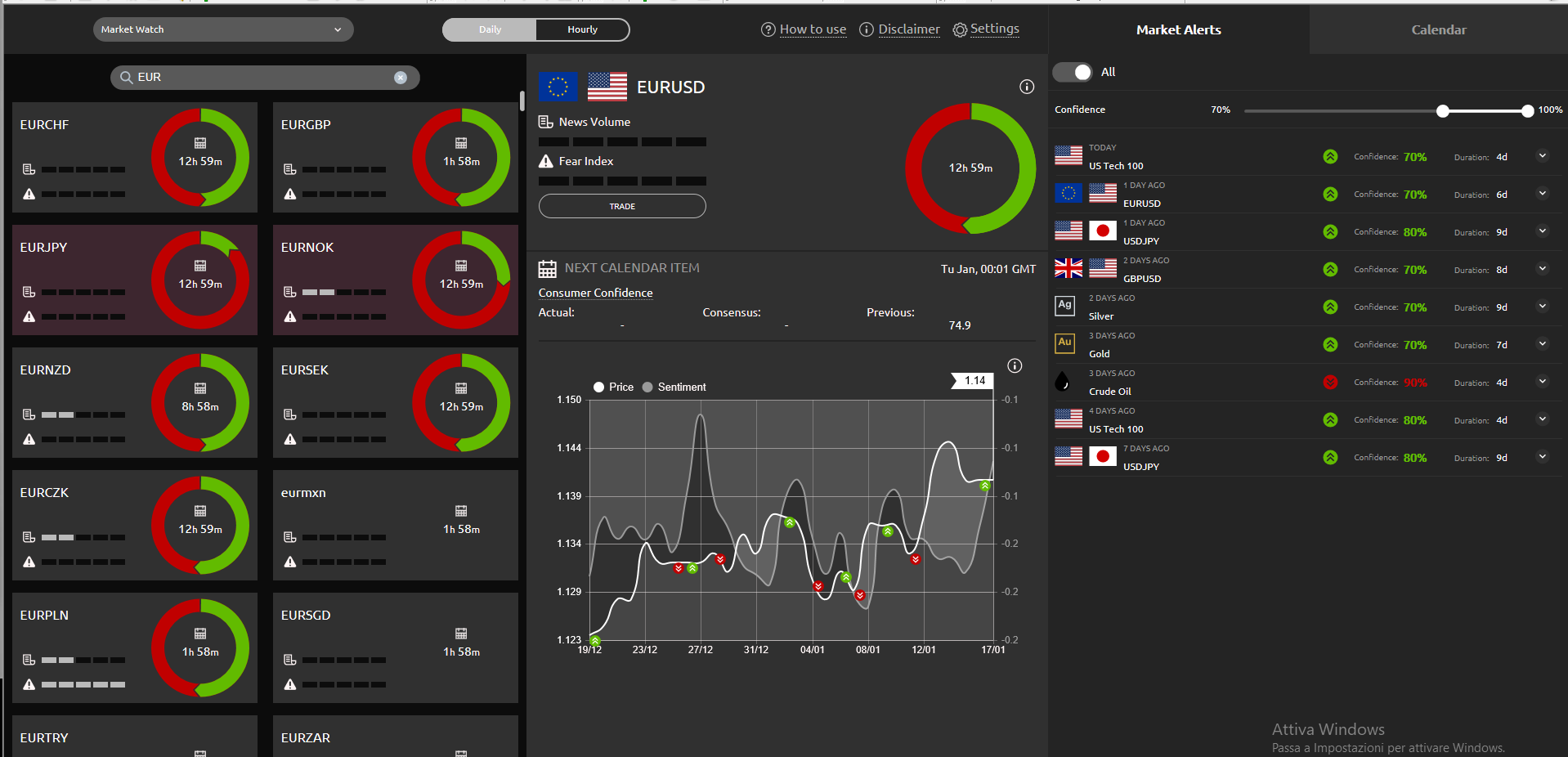The height and width of the screenshot is (757, 1568).
Task: Expand the 1 day ago USDJPY alert
Action: point(1542,231)
